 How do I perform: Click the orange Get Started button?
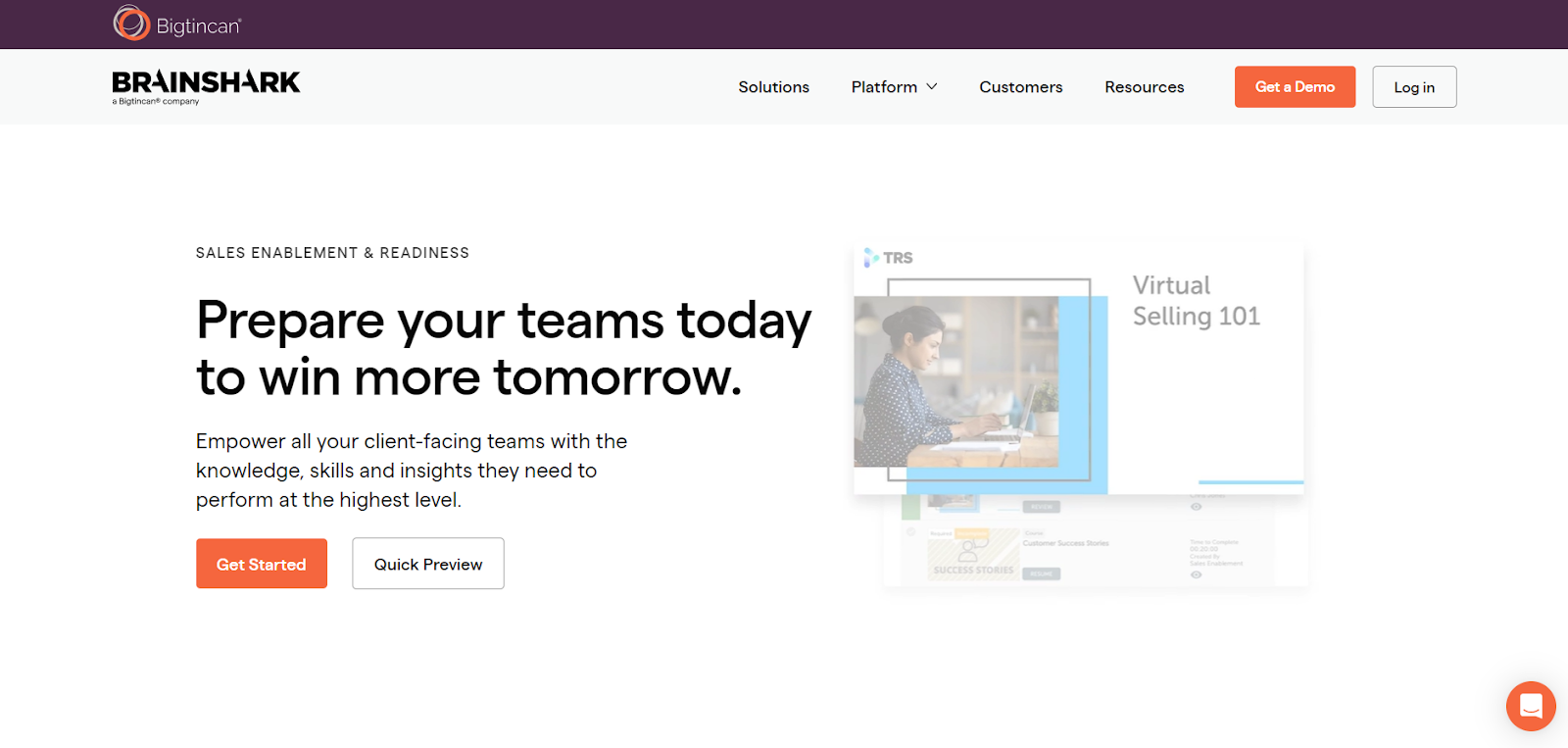coord(262,564)
